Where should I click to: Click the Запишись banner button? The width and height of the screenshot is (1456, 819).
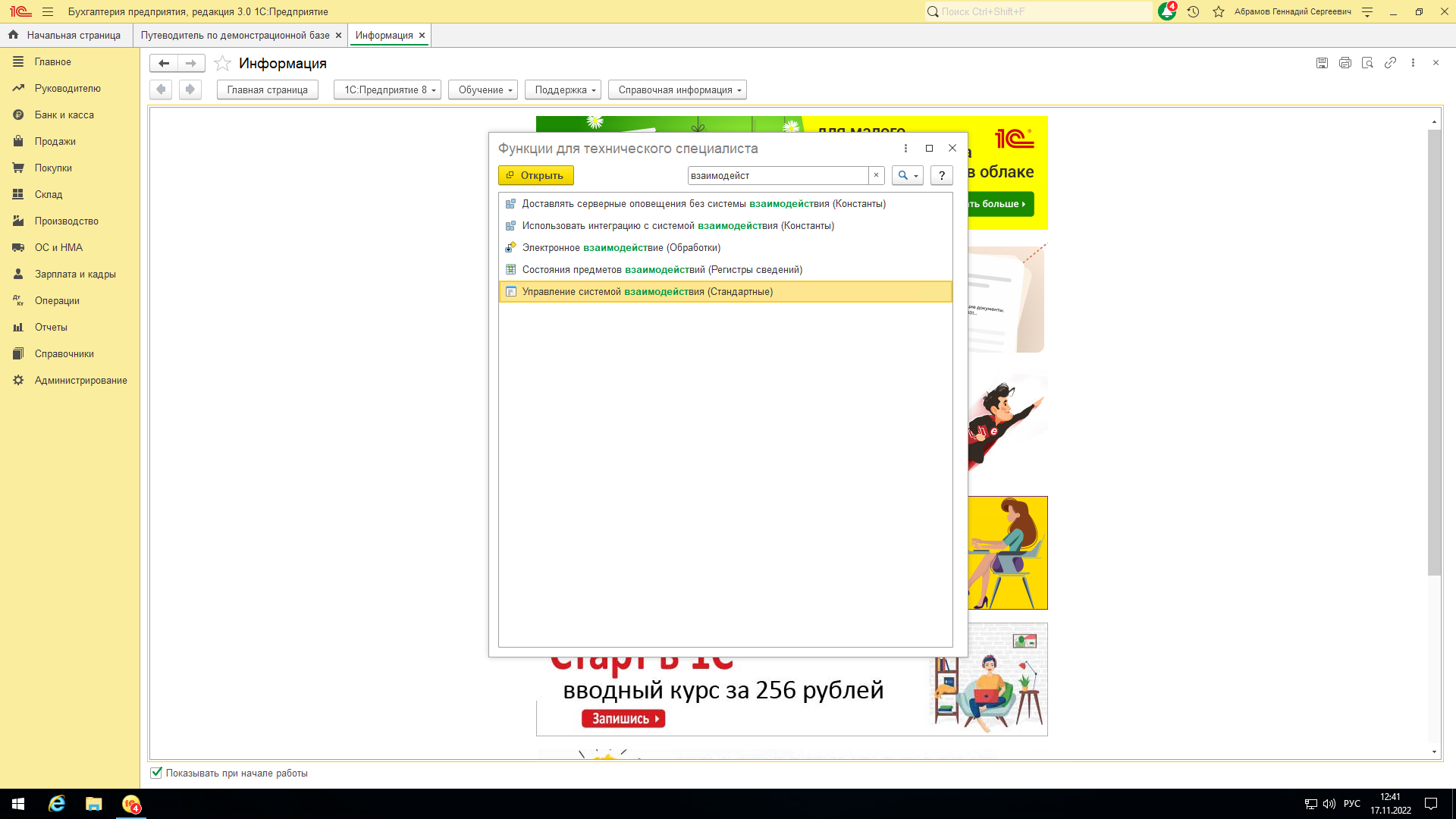point(623,718)
